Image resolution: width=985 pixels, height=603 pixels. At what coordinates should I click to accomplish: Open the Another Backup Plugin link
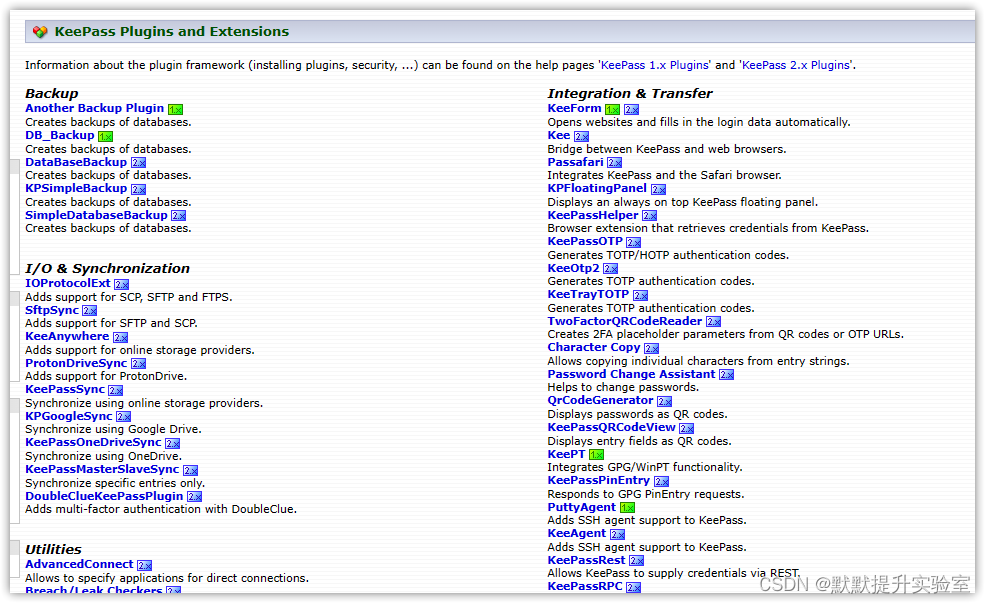coord(94,108)
